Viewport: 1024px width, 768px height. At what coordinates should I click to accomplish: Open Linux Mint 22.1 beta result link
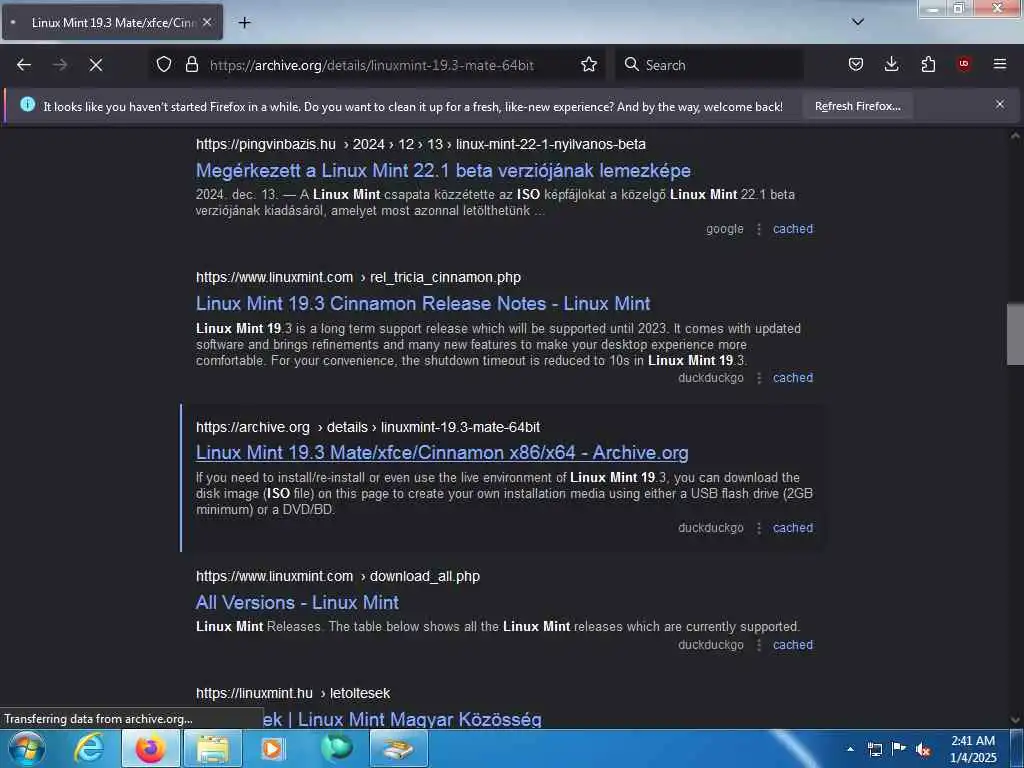(443, 170)
